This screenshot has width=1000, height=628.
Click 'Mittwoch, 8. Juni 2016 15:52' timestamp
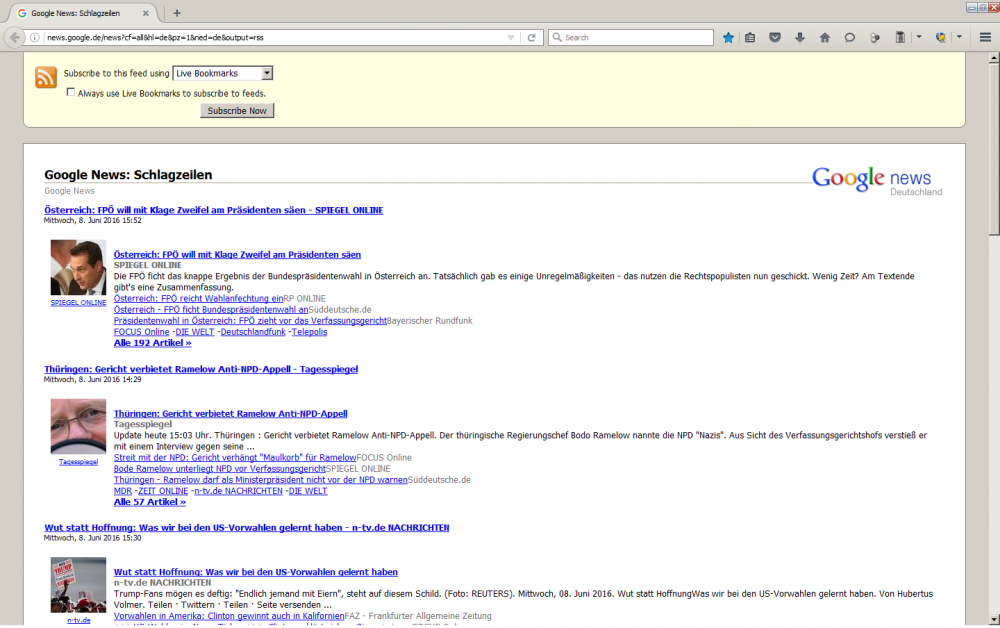click(92, 221)
